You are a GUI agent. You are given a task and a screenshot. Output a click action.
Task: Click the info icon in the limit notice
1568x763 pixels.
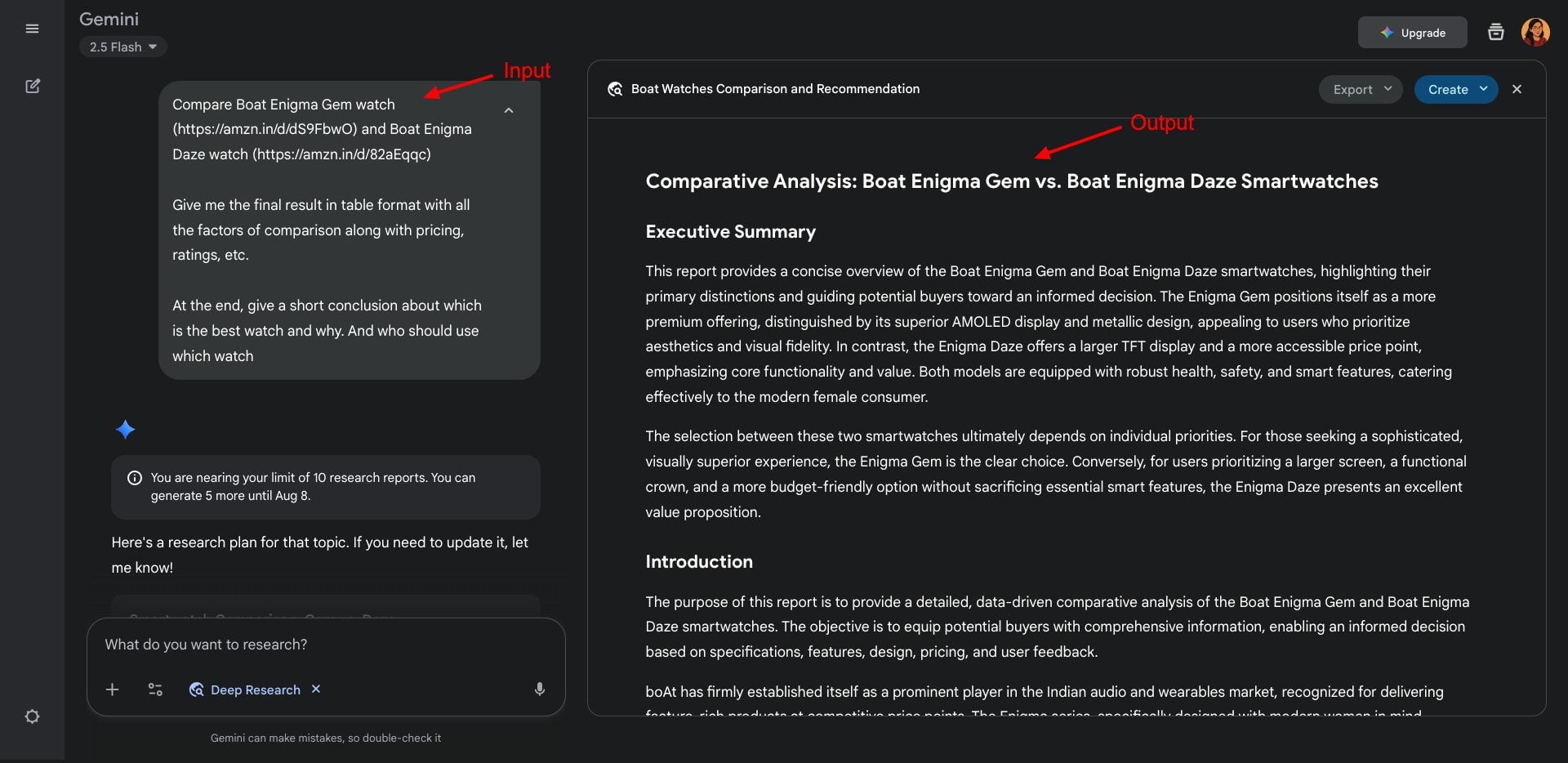(x=135, y=478)
